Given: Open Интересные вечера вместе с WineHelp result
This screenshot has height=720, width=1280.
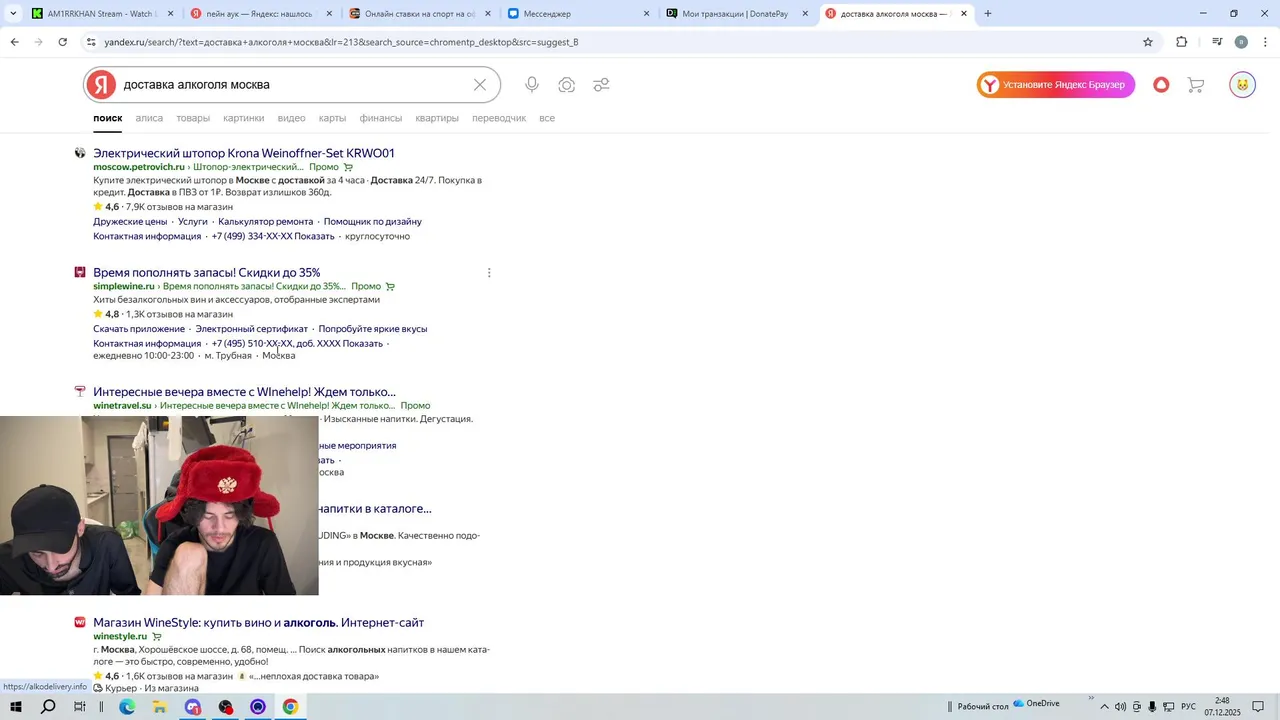Looking at the screenshot, I should pyautogui.click(x=244, y=392).
